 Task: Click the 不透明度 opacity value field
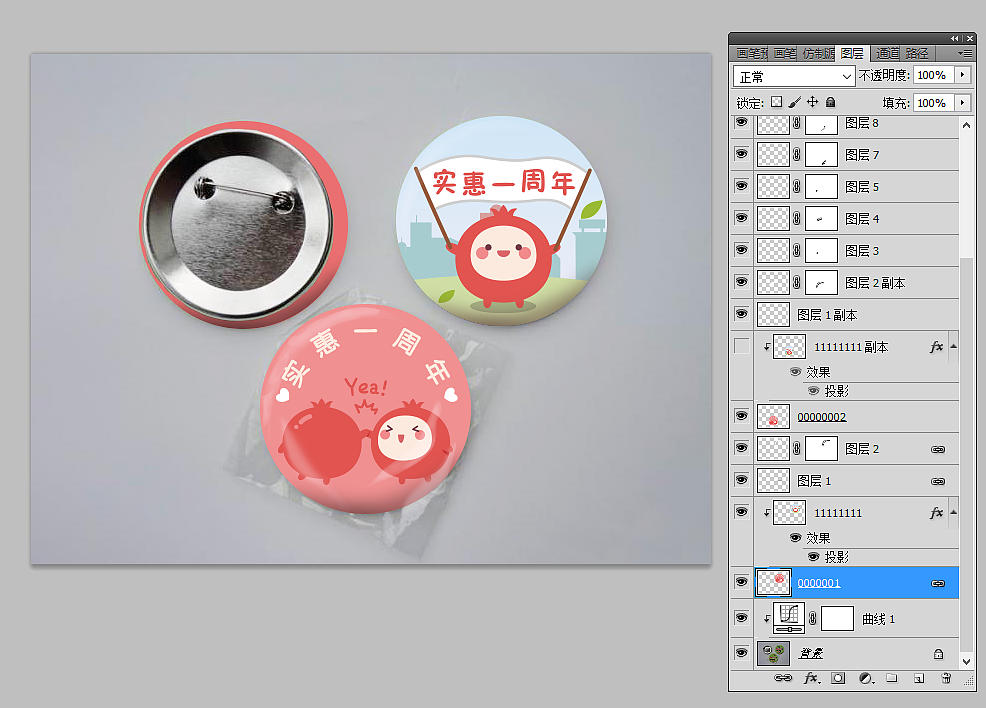click(x=933, y=75)
